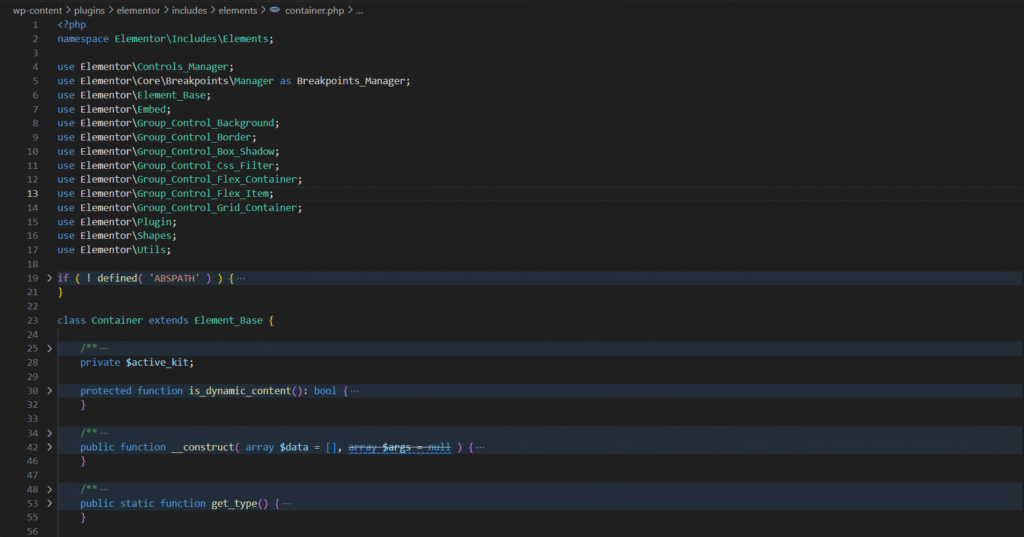The width and height of the screenshot is (1024, 537).
Task: Open the wp-content breadcrumb folder
Action: (x=37, y=9)
